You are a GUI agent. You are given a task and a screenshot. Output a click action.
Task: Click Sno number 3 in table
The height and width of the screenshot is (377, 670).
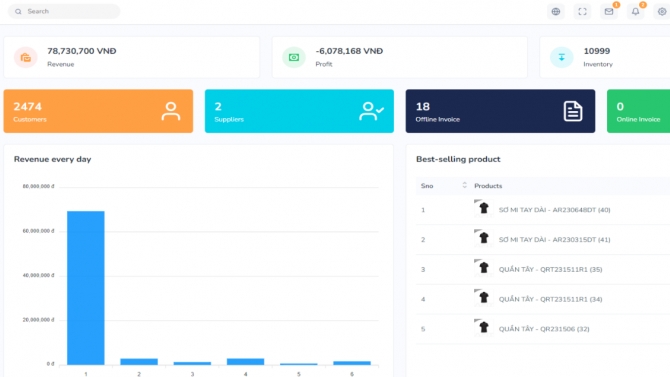click(423, 269)
